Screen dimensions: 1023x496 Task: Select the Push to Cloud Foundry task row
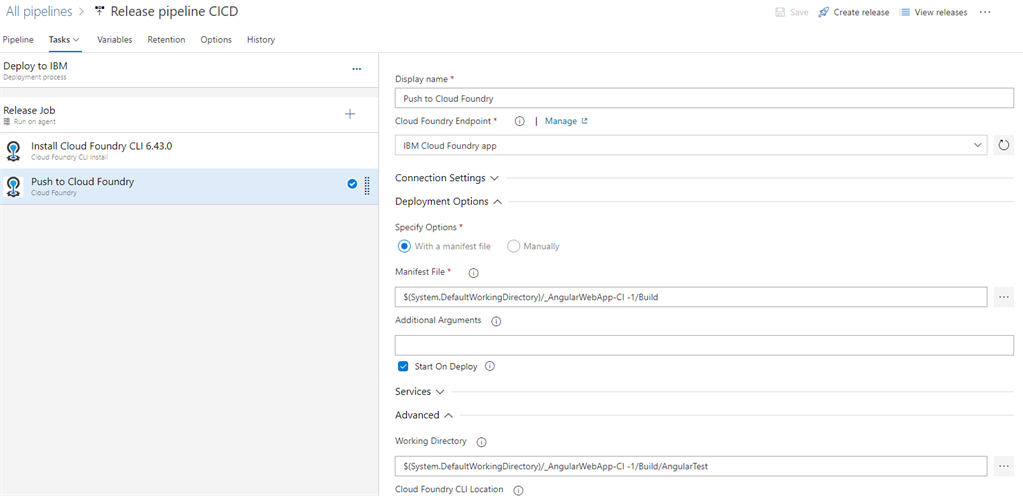pyautogui.click(x=189, y=187)
